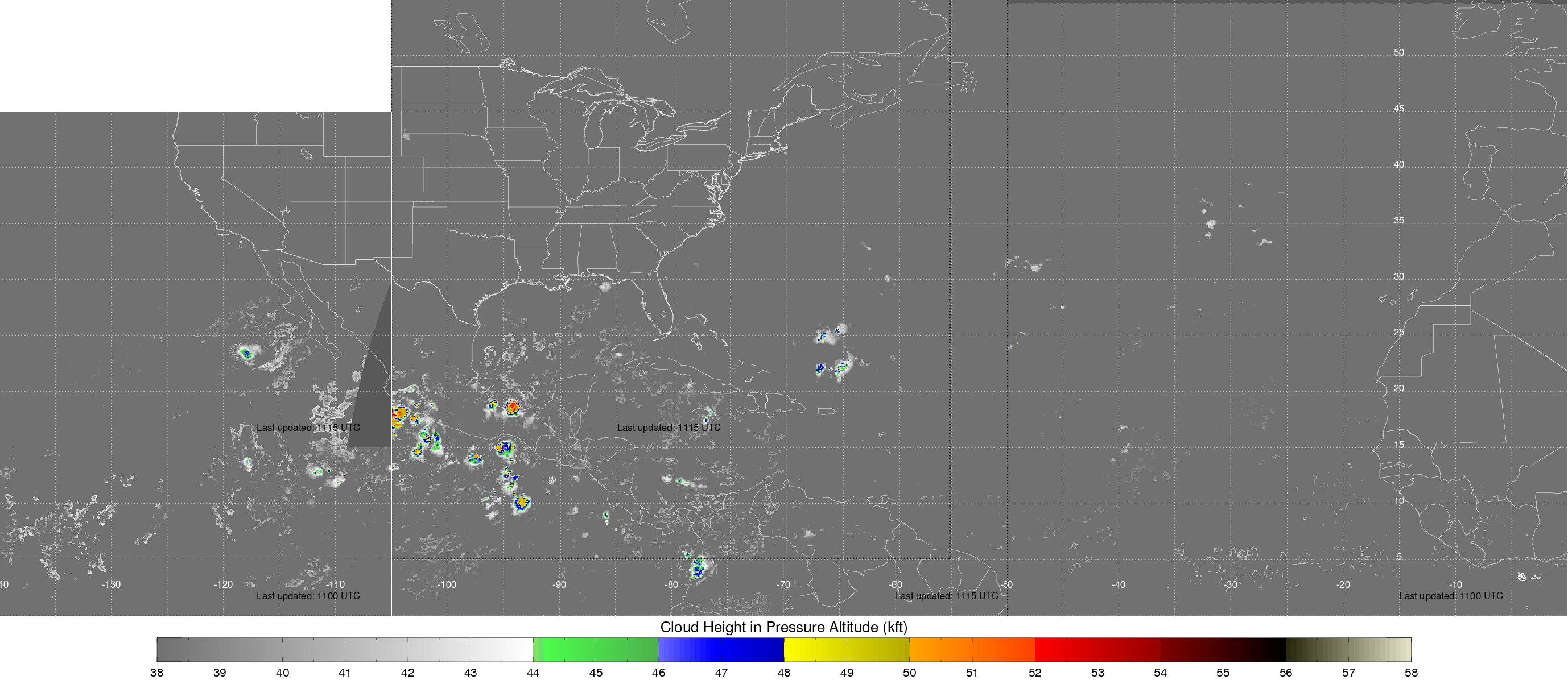Click the green 44–46 kft colorbar segment

coord(595,649)
